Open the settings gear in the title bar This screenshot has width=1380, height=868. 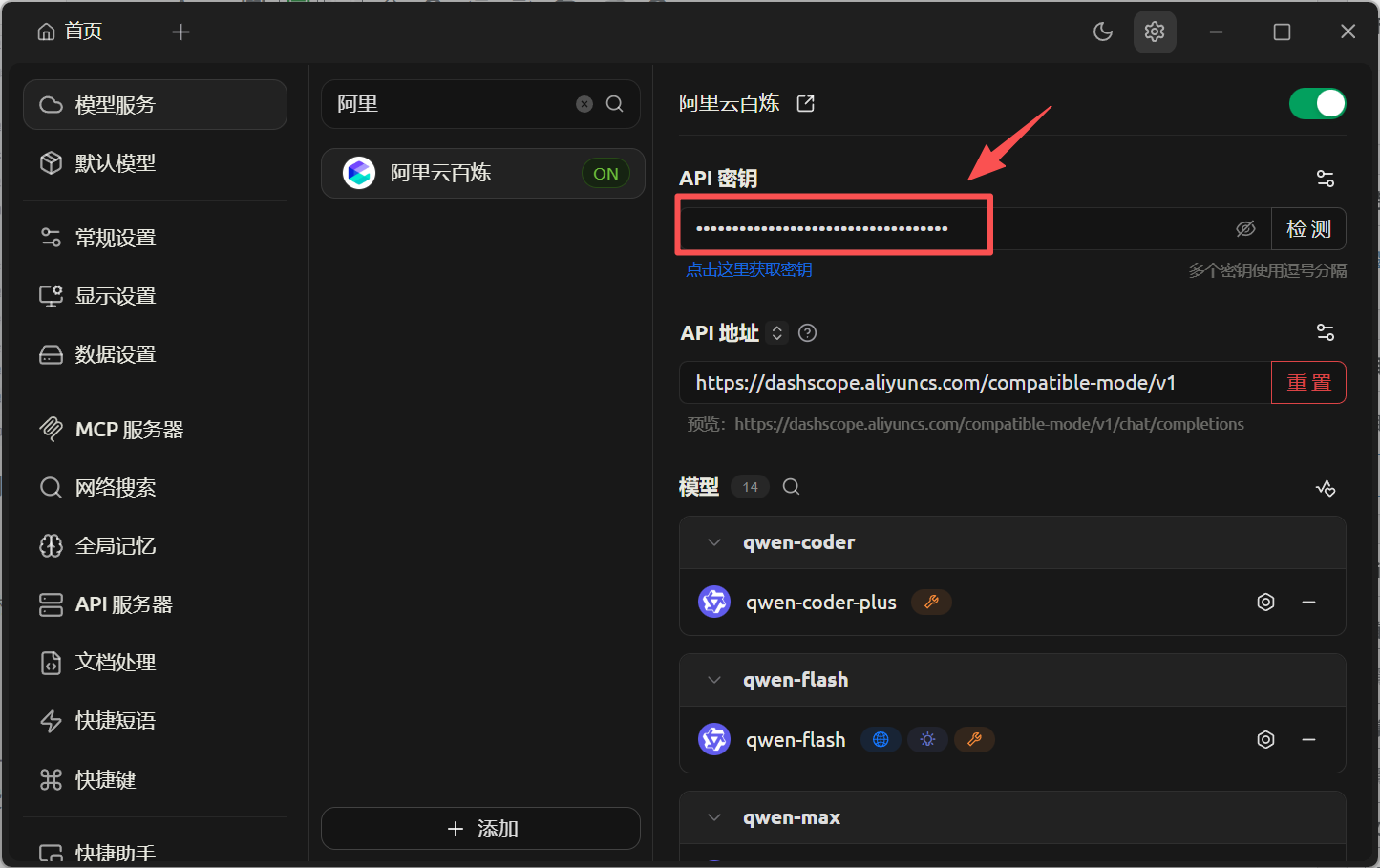[1154, 32]
